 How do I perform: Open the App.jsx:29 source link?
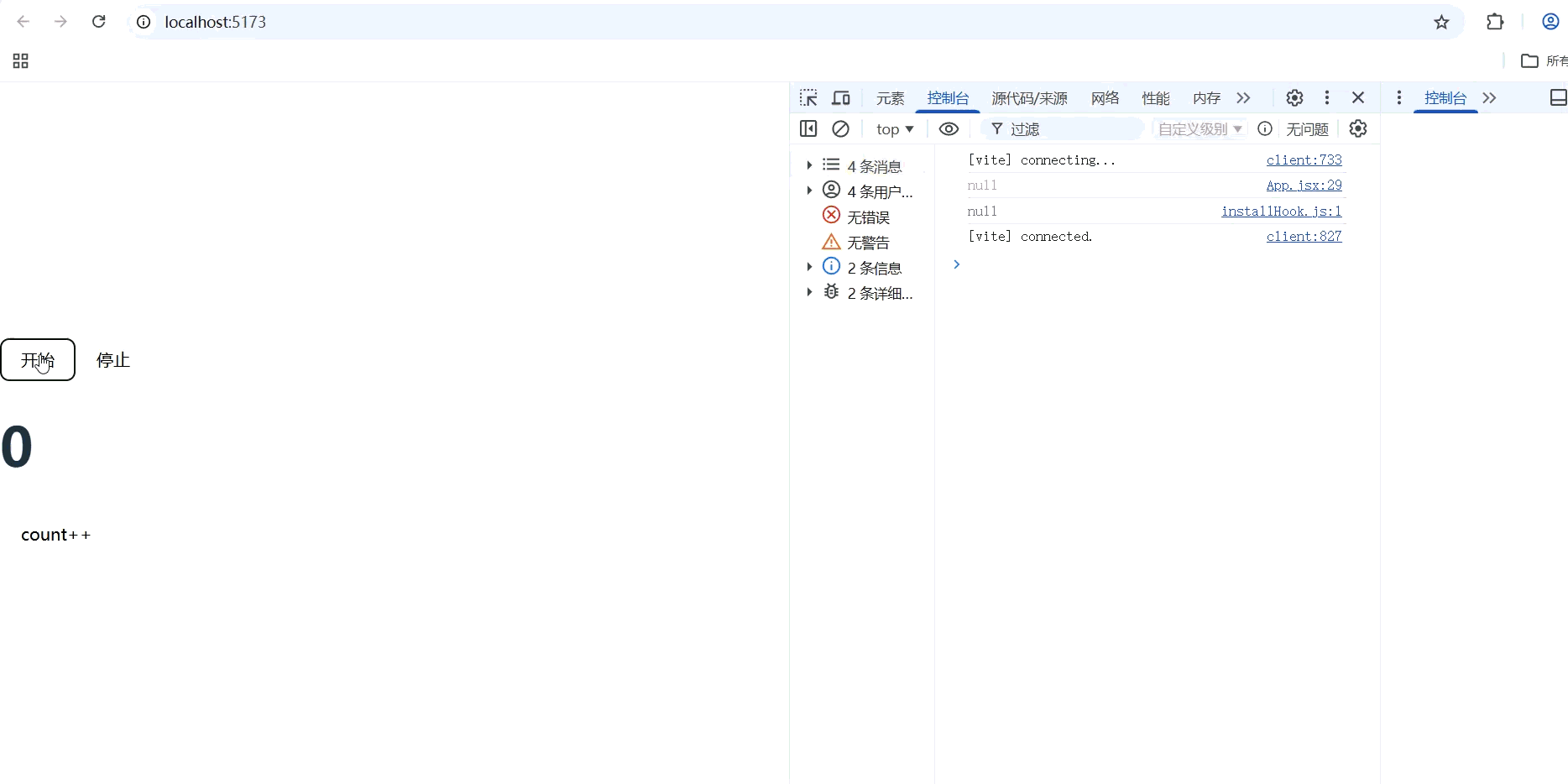click(1304, 185)
